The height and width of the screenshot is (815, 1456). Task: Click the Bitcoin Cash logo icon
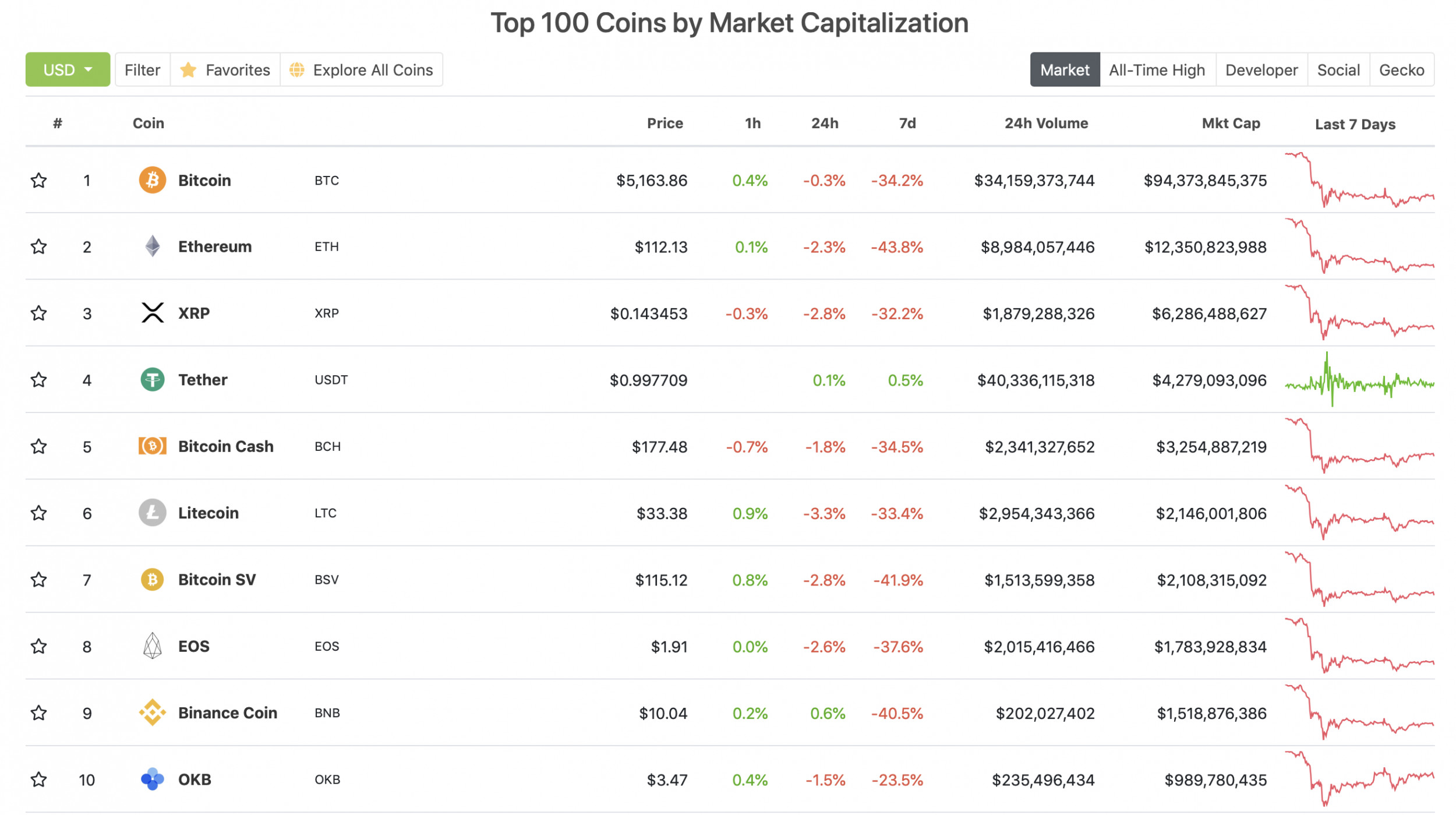tap(152, 446)
